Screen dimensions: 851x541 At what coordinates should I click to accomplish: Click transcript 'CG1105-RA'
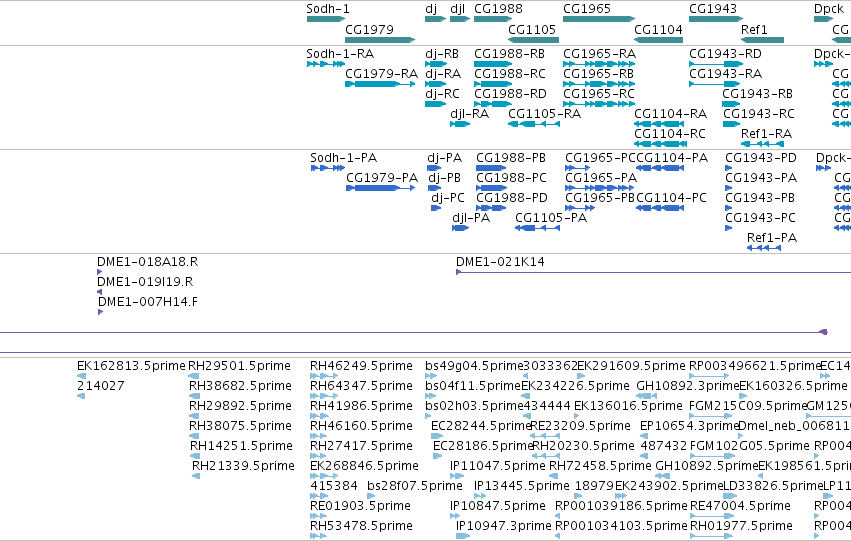pos(544,114)
